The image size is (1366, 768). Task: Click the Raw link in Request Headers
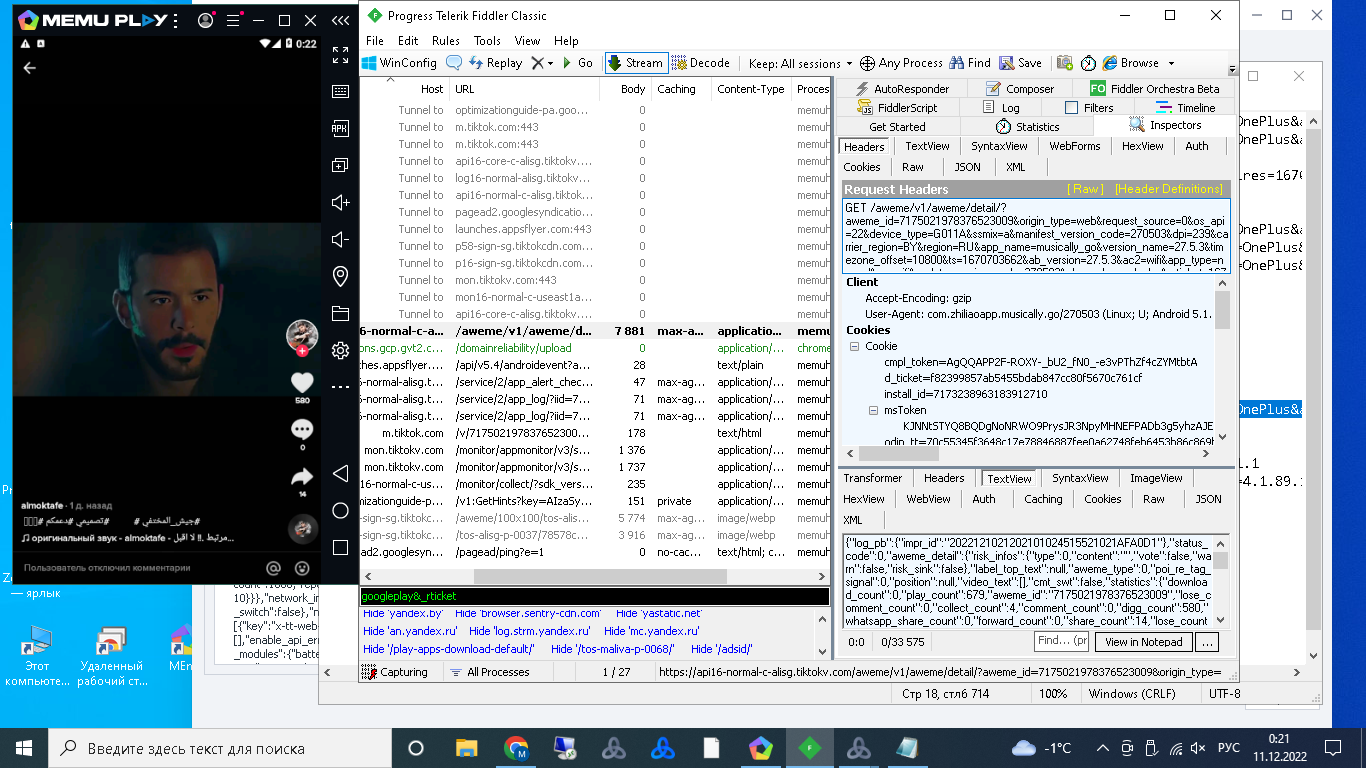point(1086,189)
